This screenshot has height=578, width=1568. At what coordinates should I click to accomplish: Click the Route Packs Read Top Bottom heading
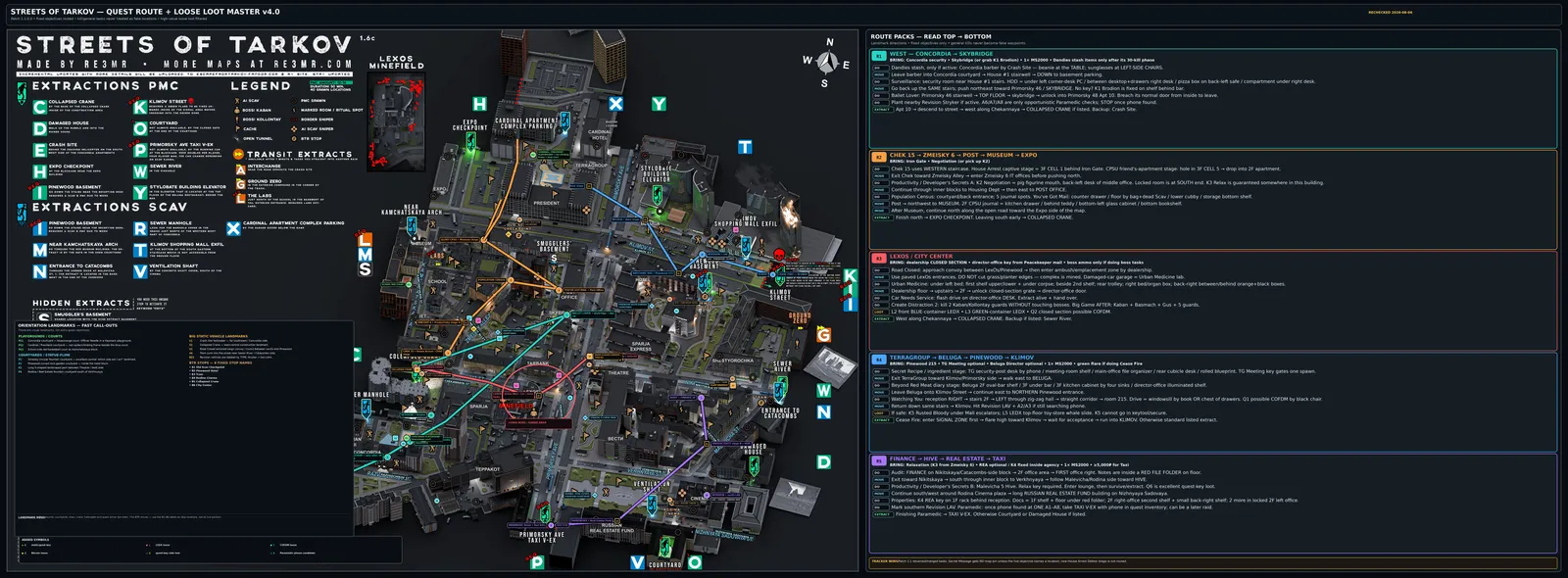(x=931, y=36)
